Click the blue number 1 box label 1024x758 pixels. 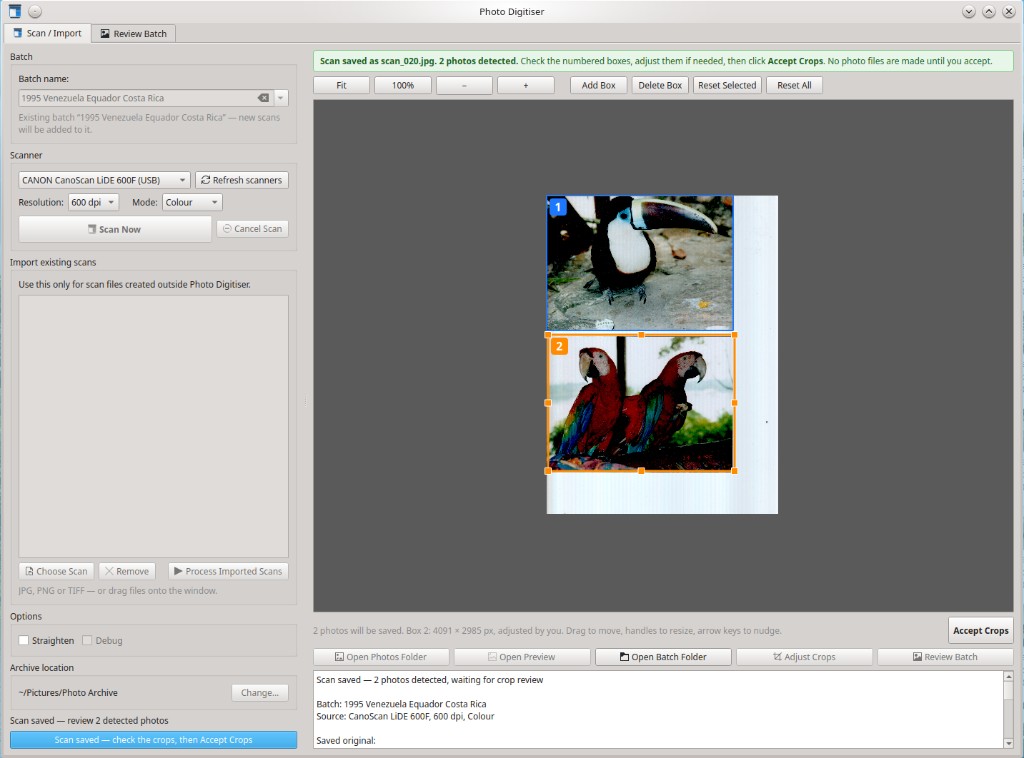pyautogui.click(x=558, y=207)
